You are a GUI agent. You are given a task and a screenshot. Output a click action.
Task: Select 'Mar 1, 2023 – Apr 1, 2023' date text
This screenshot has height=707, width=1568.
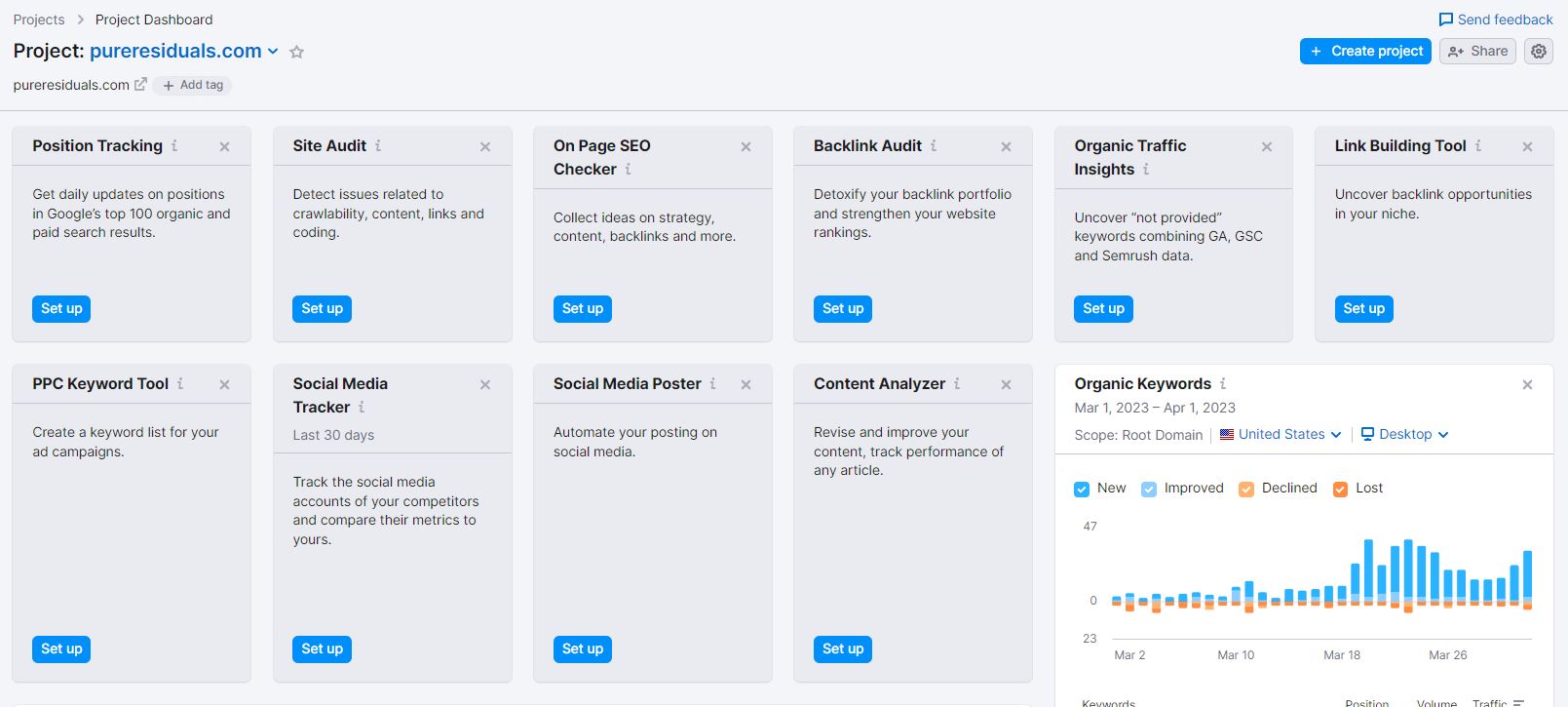click(x=1155, y=408)
